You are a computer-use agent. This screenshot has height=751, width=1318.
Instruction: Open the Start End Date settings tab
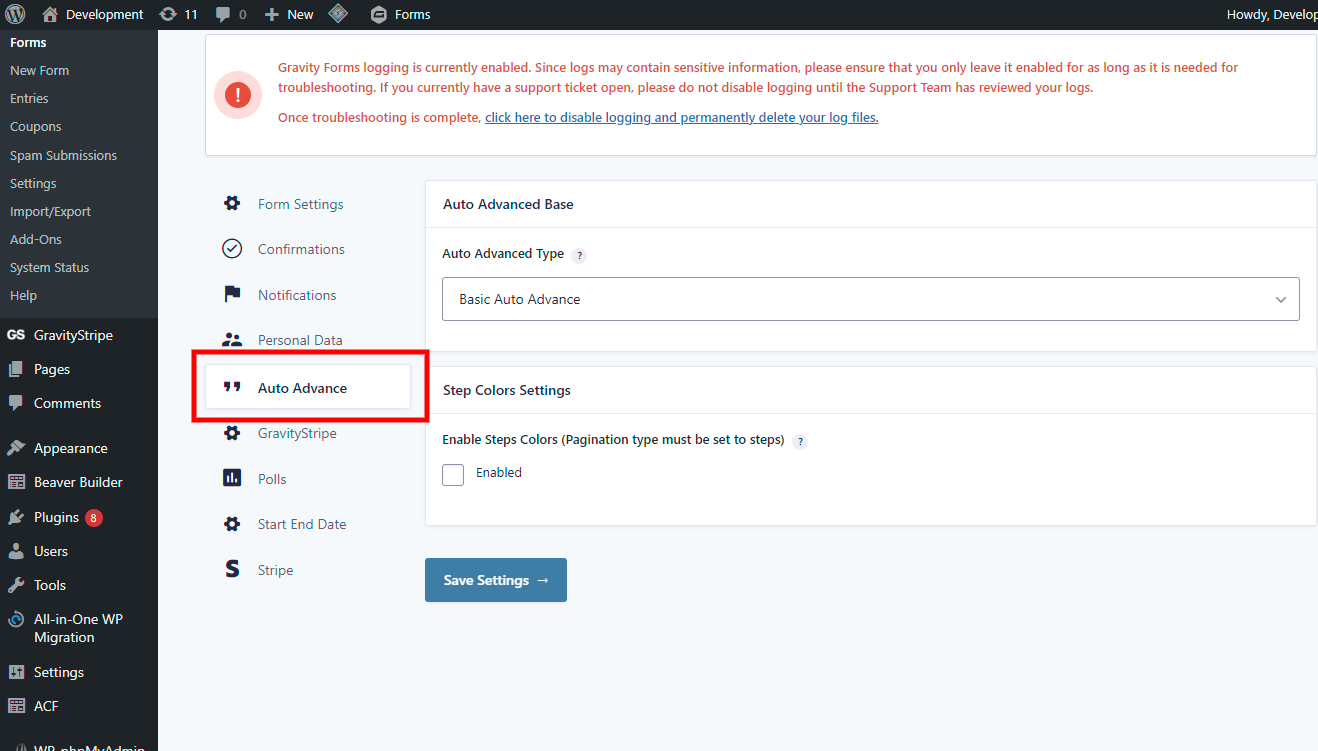301,524
